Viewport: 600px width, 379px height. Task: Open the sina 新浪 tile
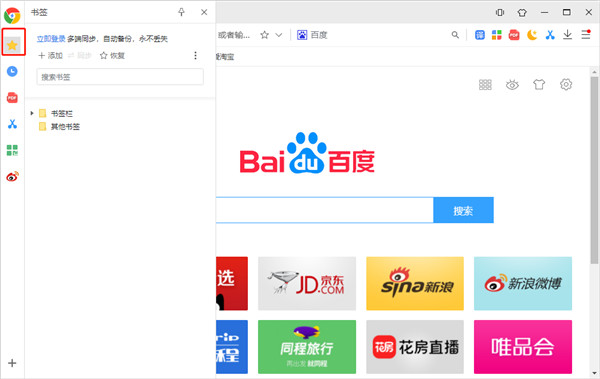[415, 283]
